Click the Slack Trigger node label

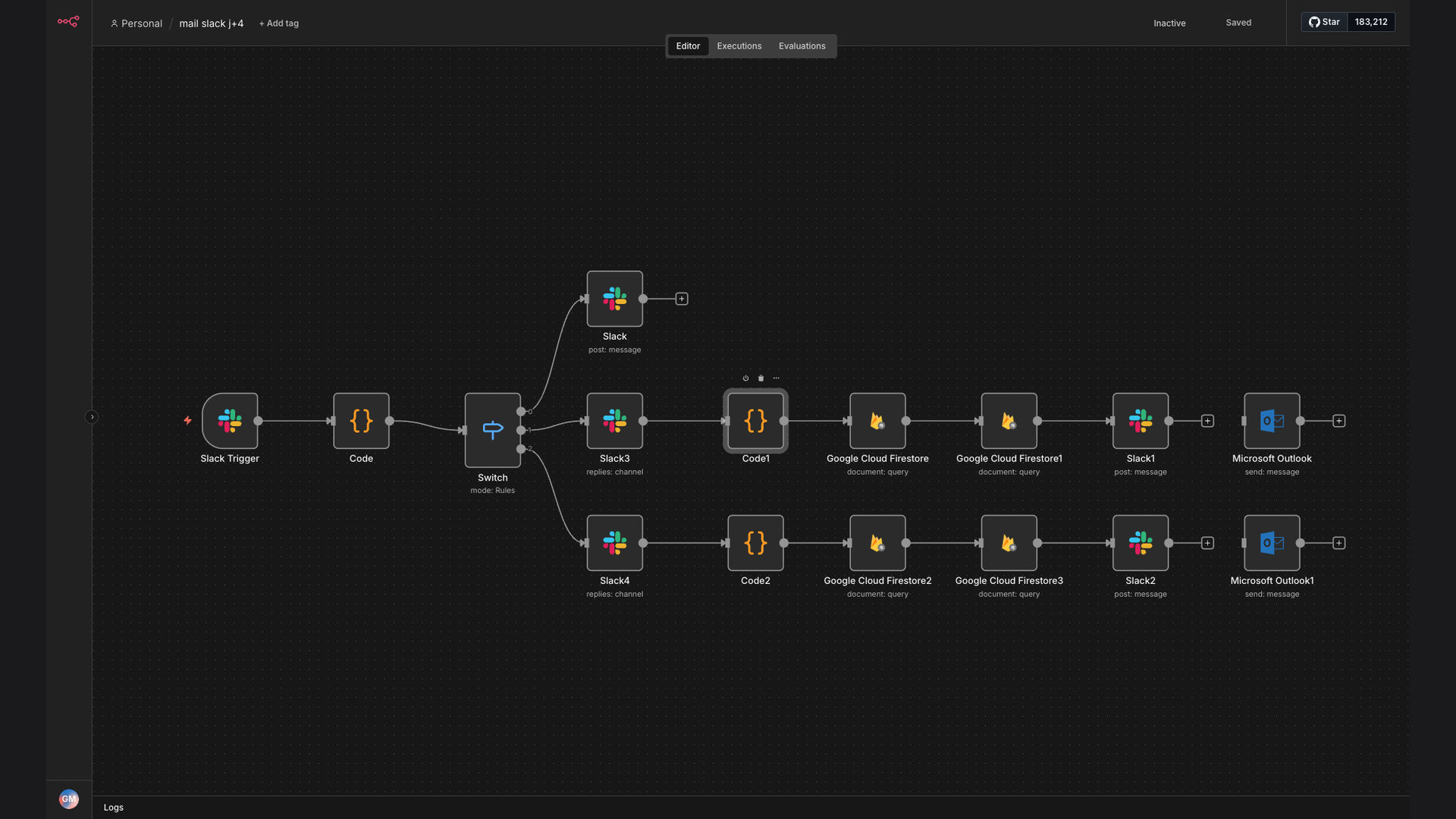pos(230,459)
